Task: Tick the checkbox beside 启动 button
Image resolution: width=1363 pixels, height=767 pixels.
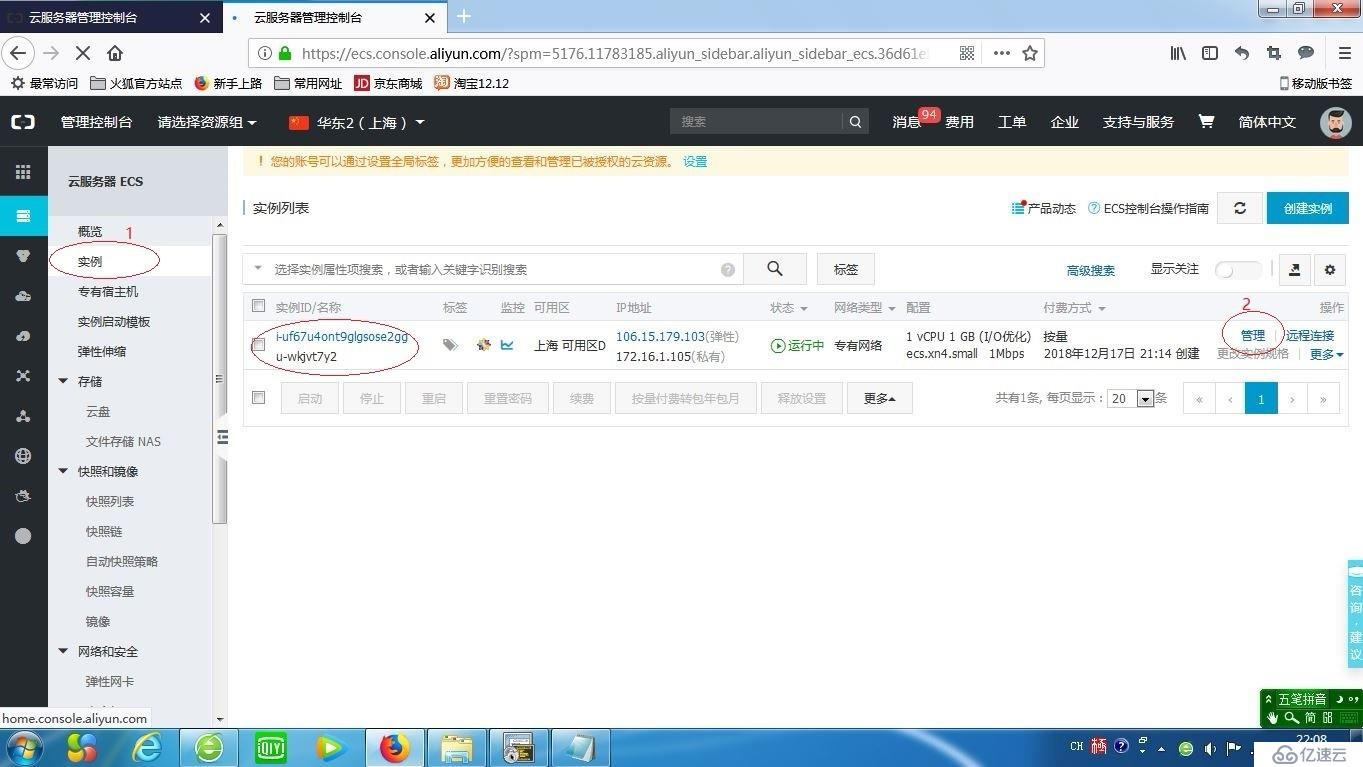Action: [x=259, y=397]
